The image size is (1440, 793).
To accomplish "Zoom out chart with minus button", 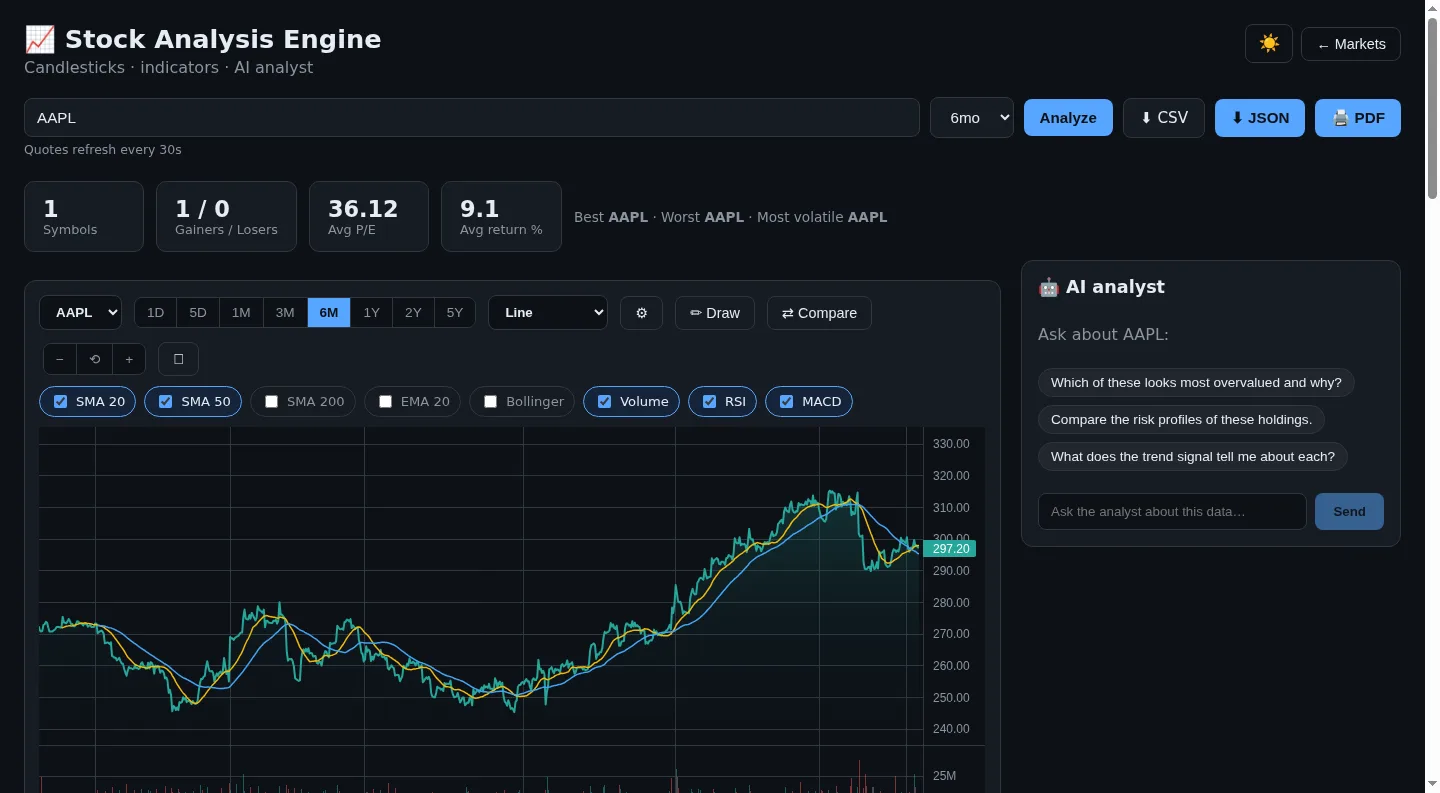I will pyautogui.click(x=60, y=359).
